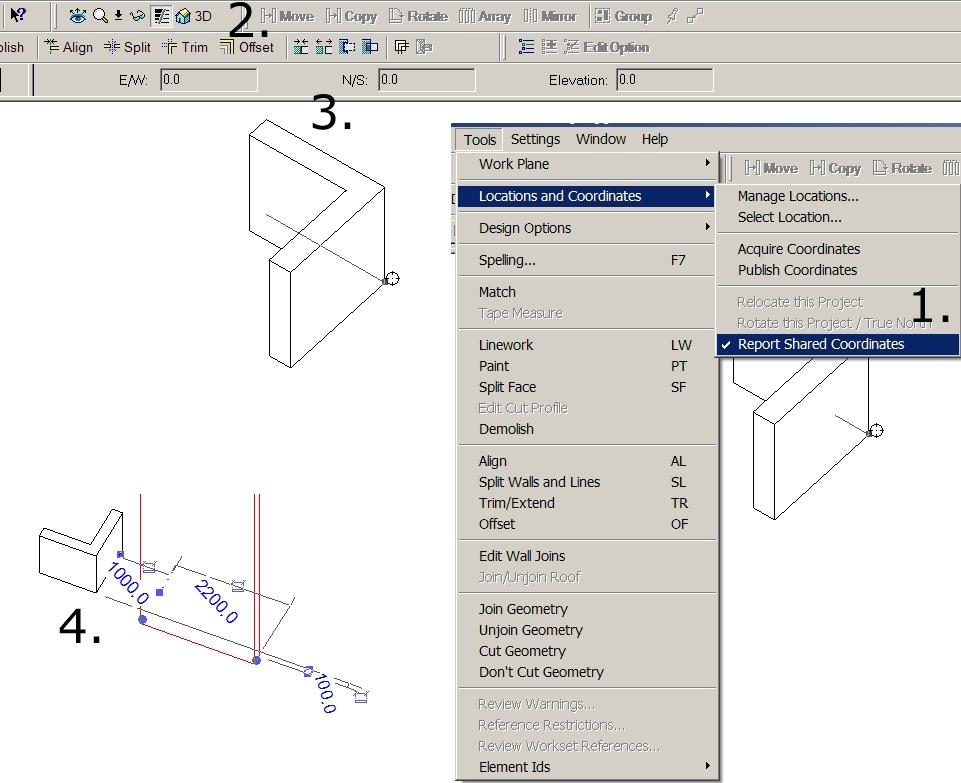Toggle the pin icon on the toolbar
Screen dimensions: 961x783
point(673,15)
